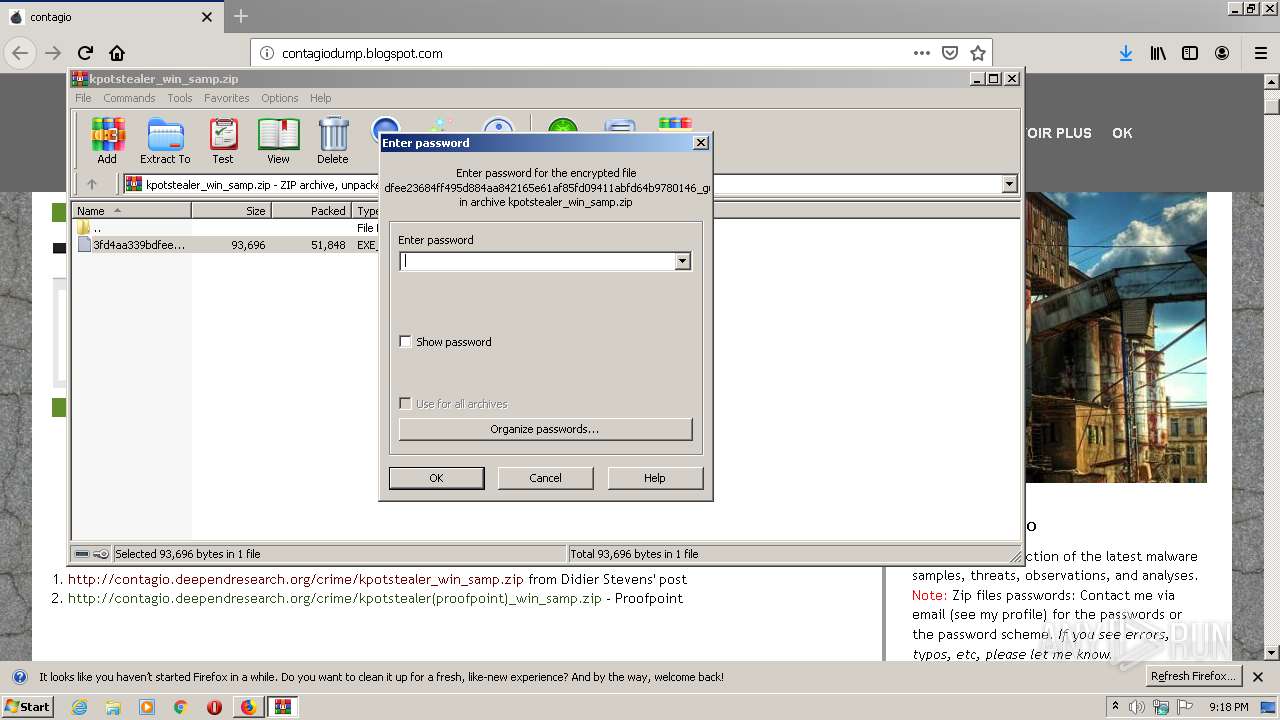The image size is (1280, 720).
Task: Click inside the password input field
Action: pos(537,261)
